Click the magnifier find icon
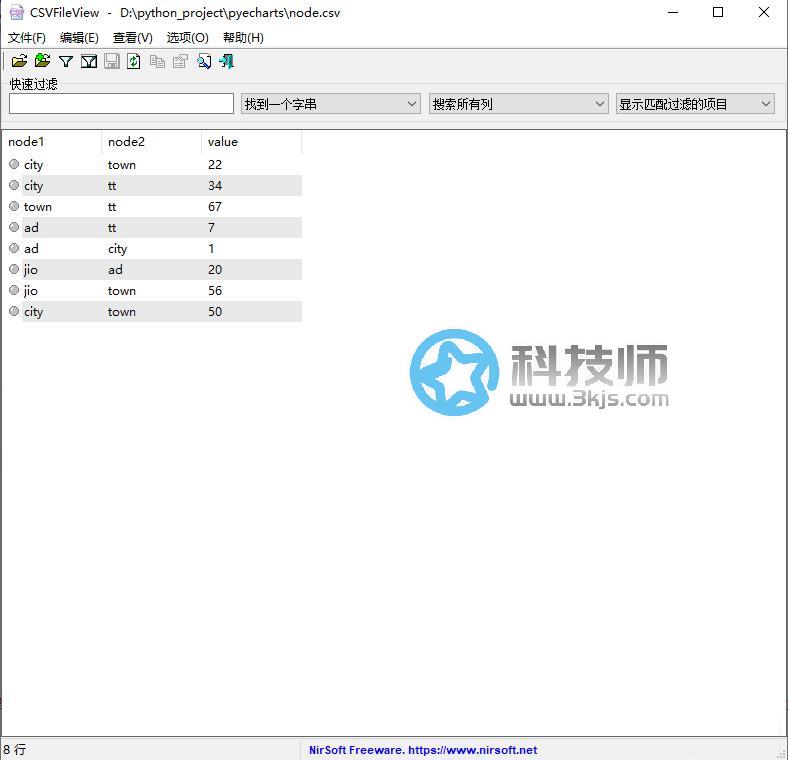Image resolution: width=788 pixels, height=760 pixels. [204, 61]
